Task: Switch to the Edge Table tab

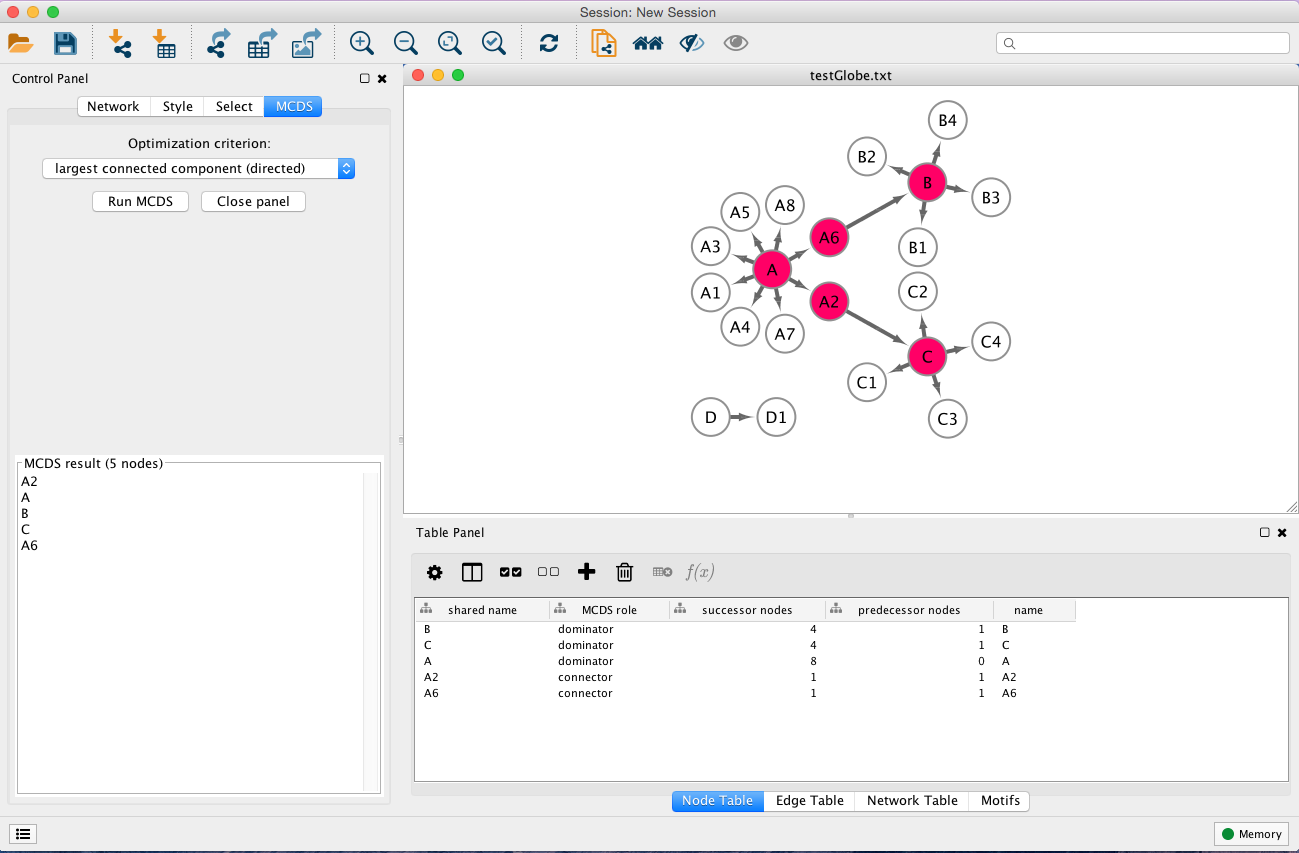Action: [809, 801]
